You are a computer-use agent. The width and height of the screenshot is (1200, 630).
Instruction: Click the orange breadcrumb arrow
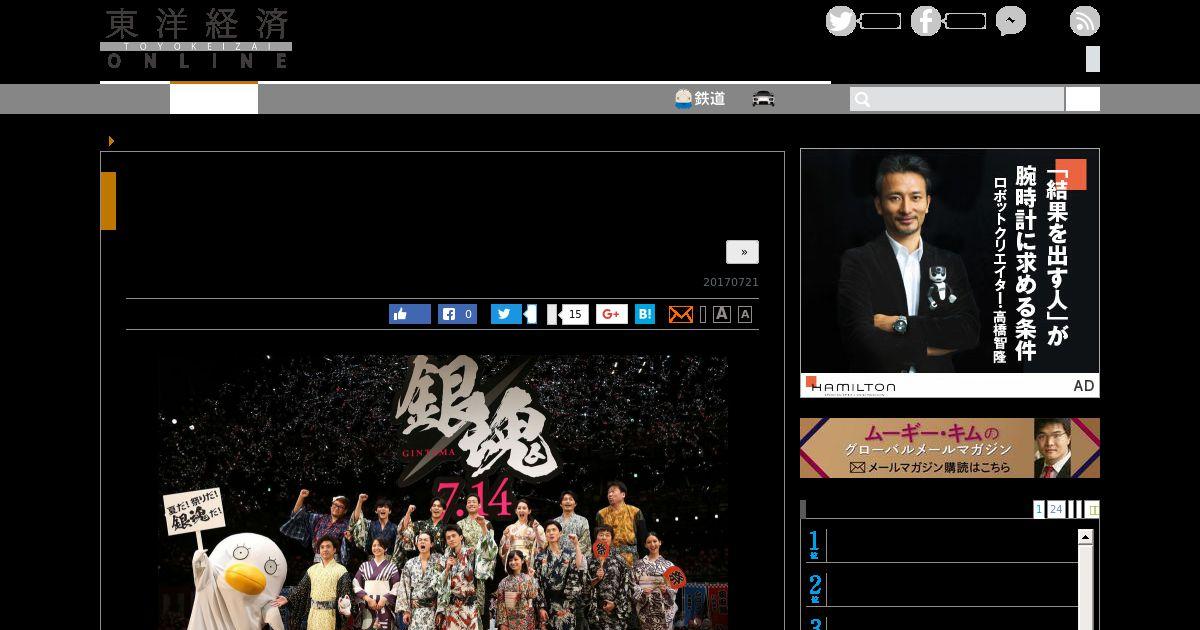(x=111, y=141)
